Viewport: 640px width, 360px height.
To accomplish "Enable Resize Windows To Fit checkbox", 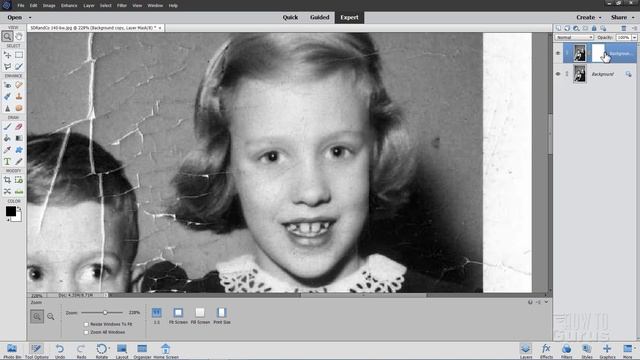I will pyautogui.click(x=86, y=324).
